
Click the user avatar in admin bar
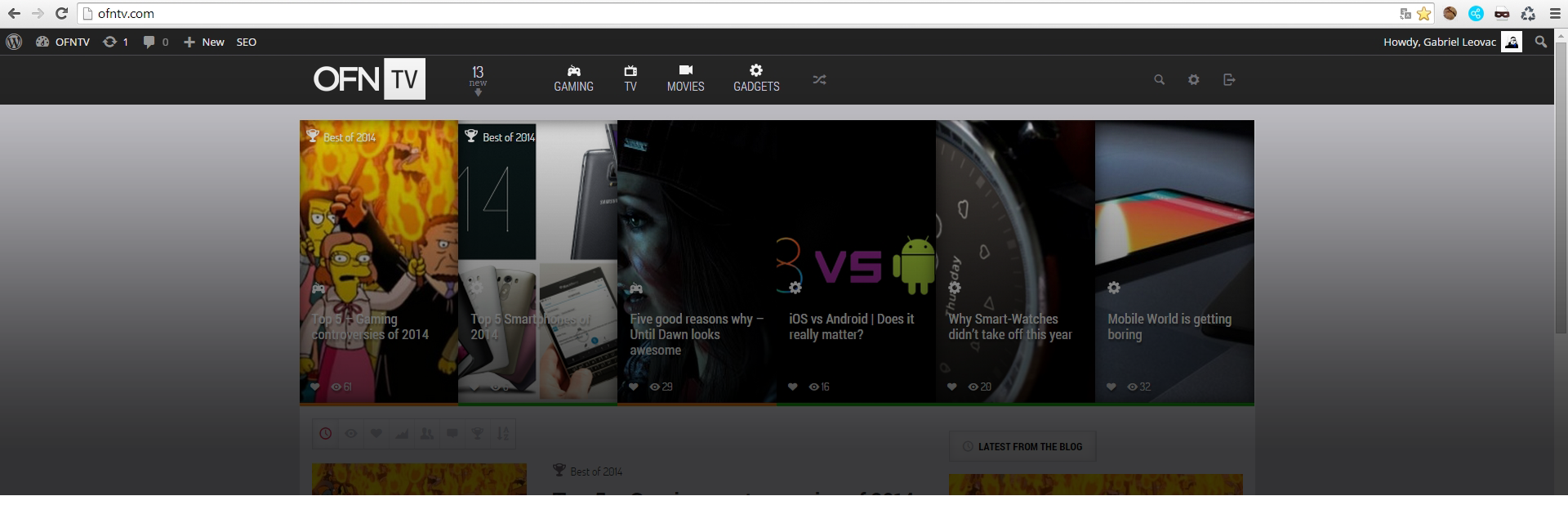point(1512,42)
